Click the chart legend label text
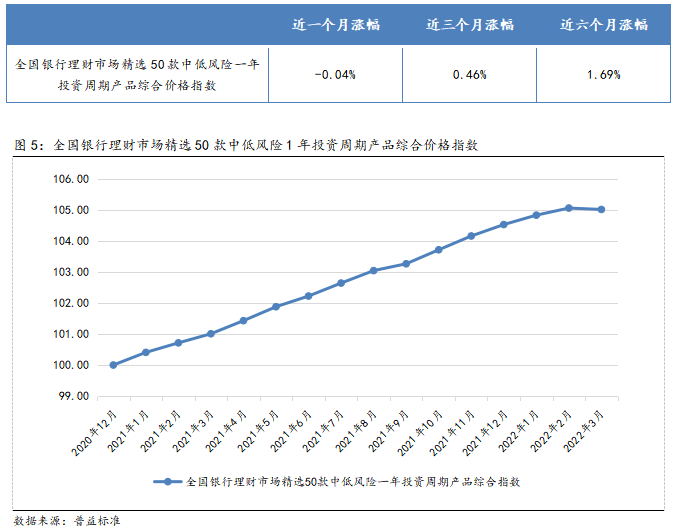Screen dimensions: 676x530 pyautogui.click(x=356, y=481)
